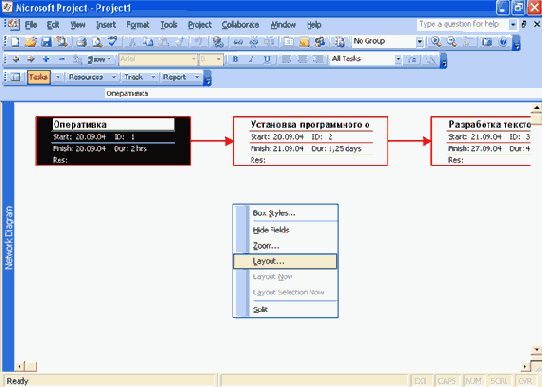Image resolution: width=542 pixels, height=387 pixels.
Task: Click the Indent arrow icon
Action: point(31,59)
